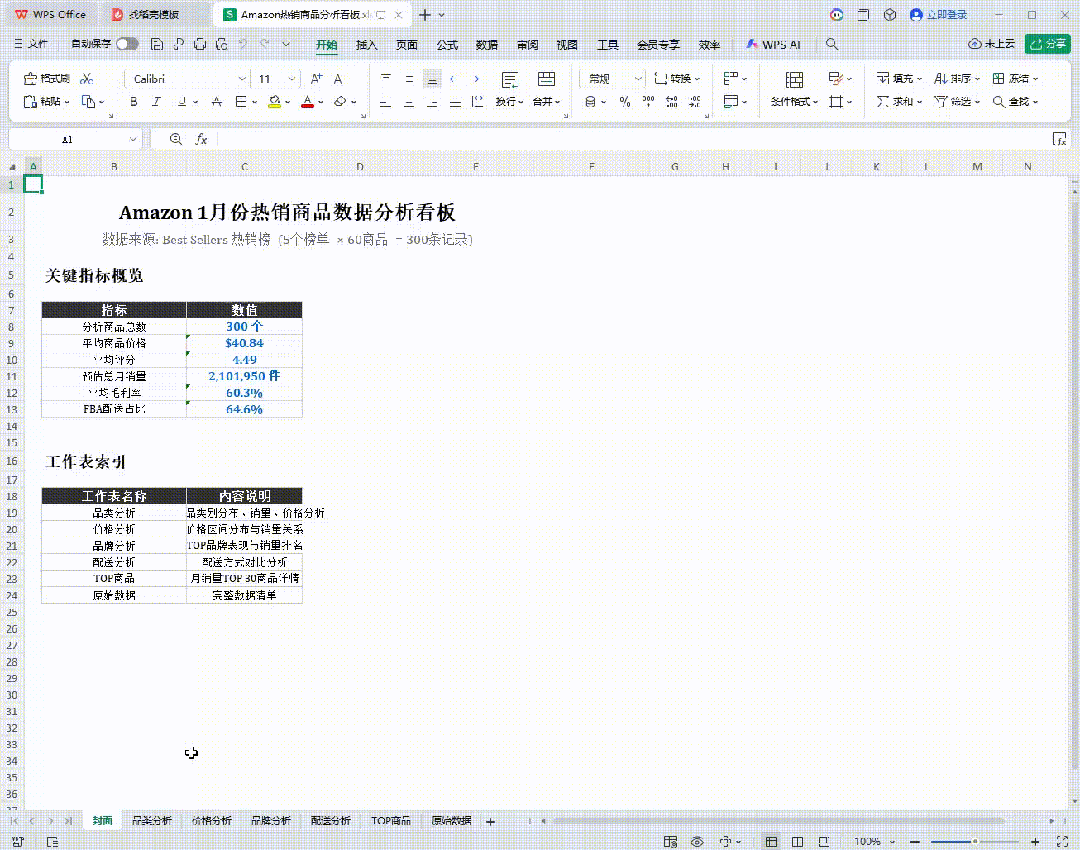Viewport: 1080px width, 850px height.
Task: Toggle Bottom align icon
Action: [x=432, y=79]
